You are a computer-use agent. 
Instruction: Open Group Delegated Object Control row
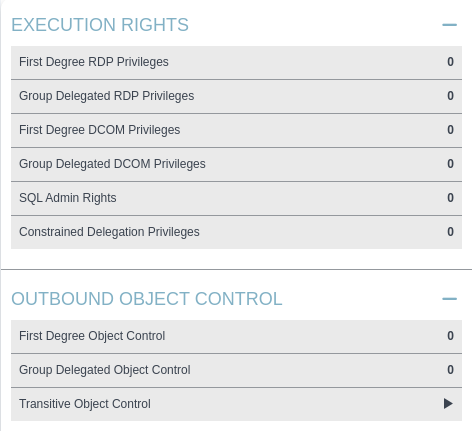pos(236,370)
